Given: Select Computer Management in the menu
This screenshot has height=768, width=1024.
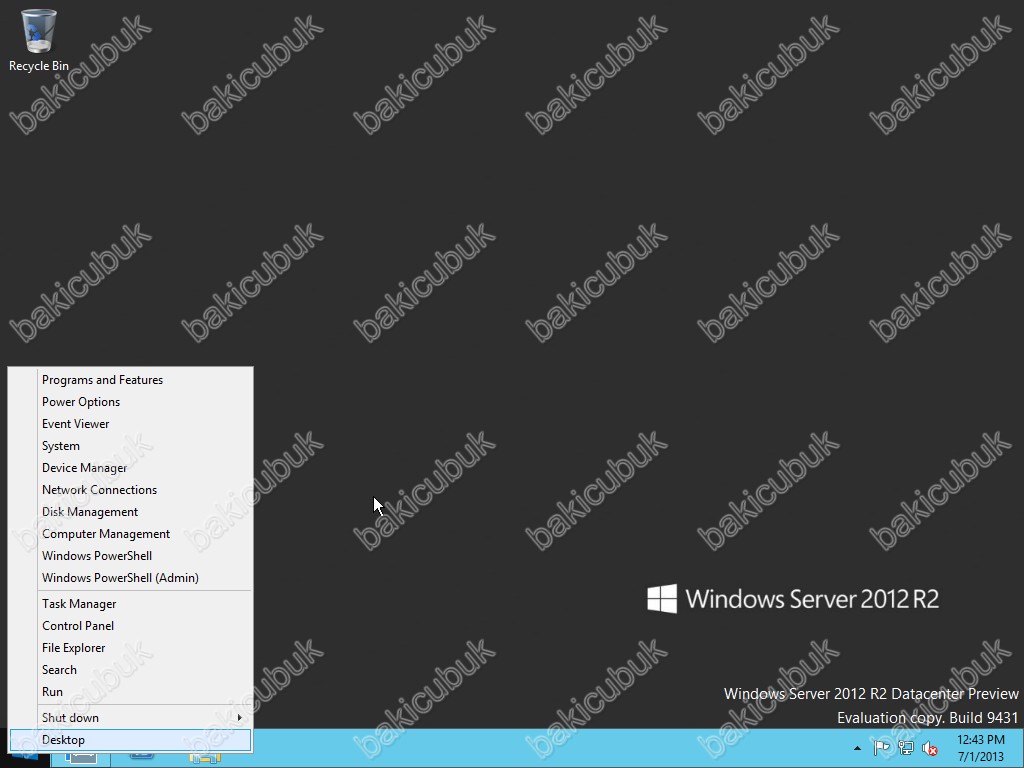Looking at the screenshot, I should coord(131,534).
